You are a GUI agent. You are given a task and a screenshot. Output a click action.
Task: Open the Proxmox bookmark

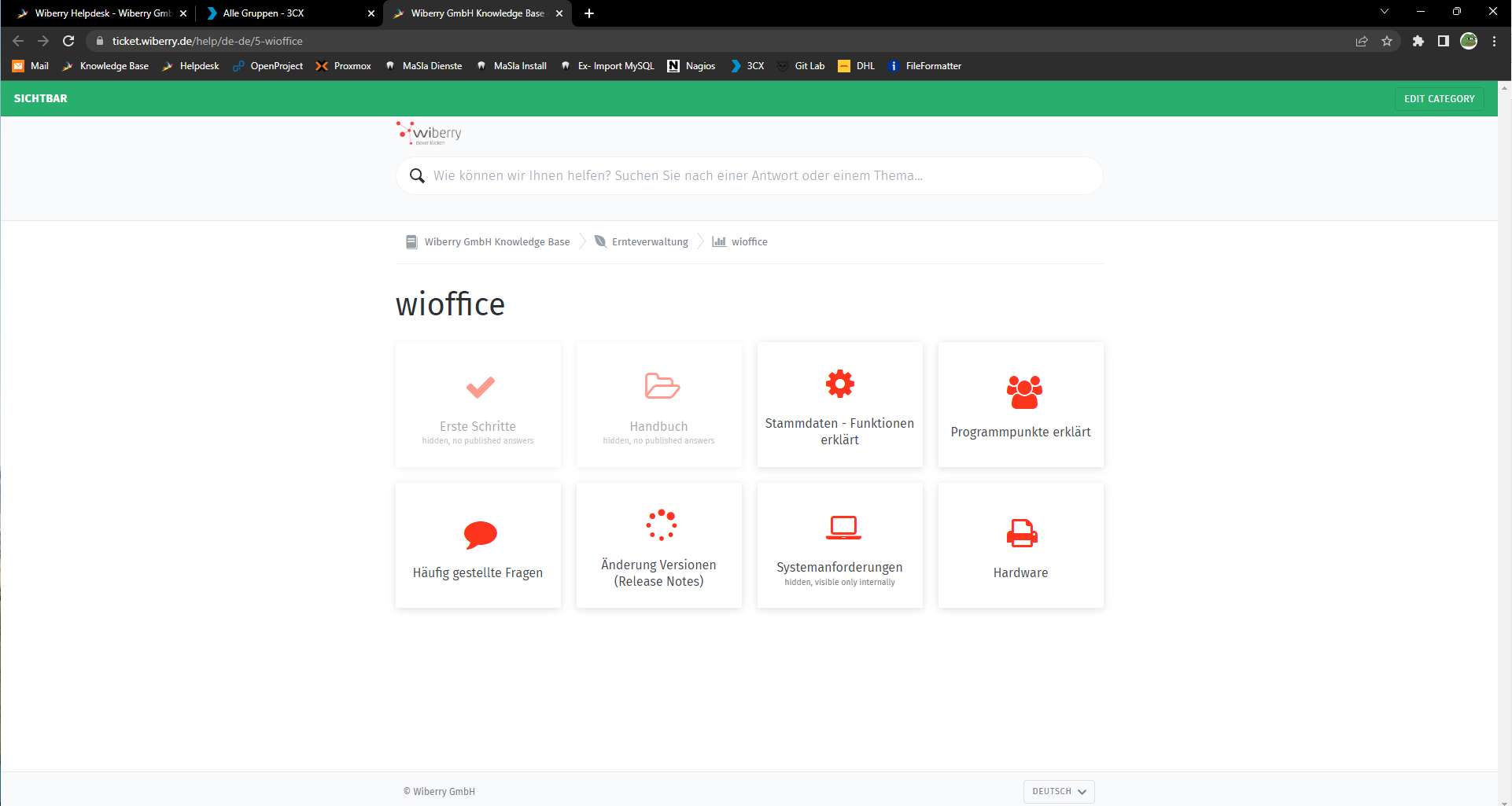pyautogui.click(x=344, y=66)
